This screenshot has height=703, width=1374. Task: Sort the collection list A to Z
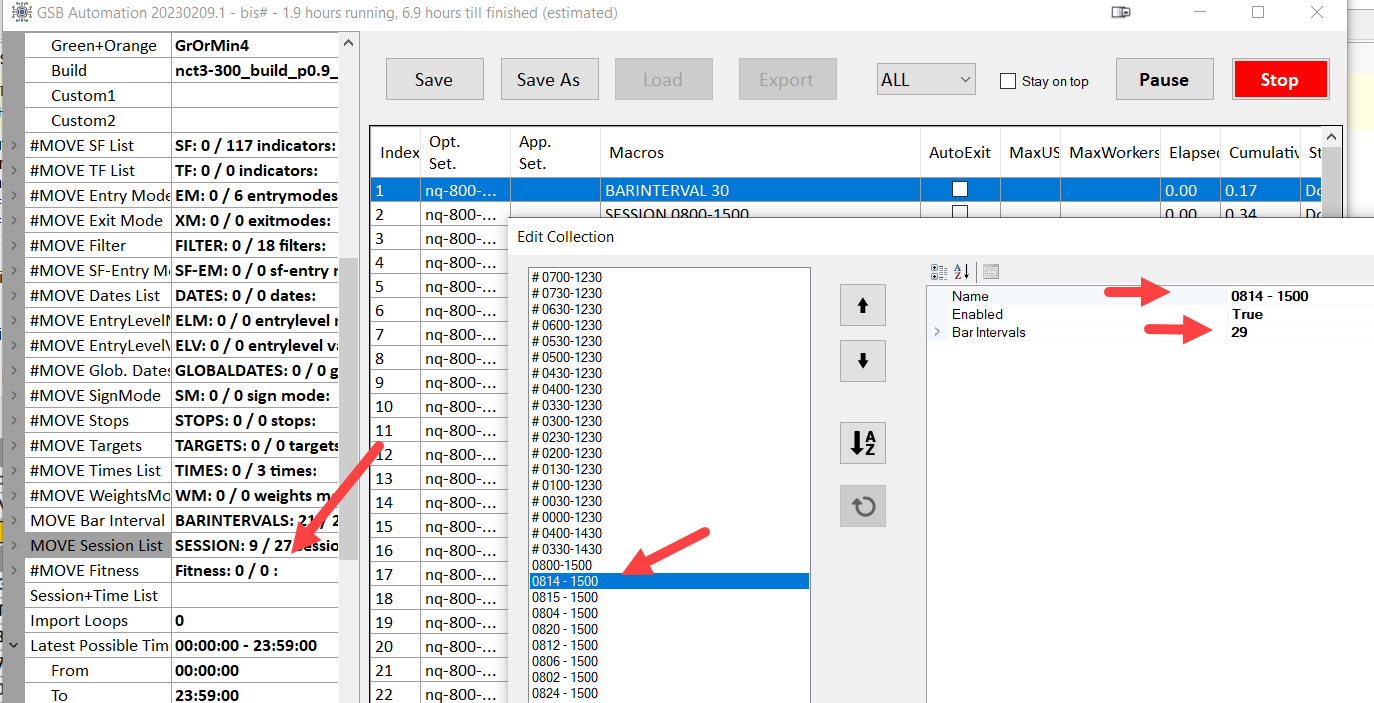click(863, 443)
